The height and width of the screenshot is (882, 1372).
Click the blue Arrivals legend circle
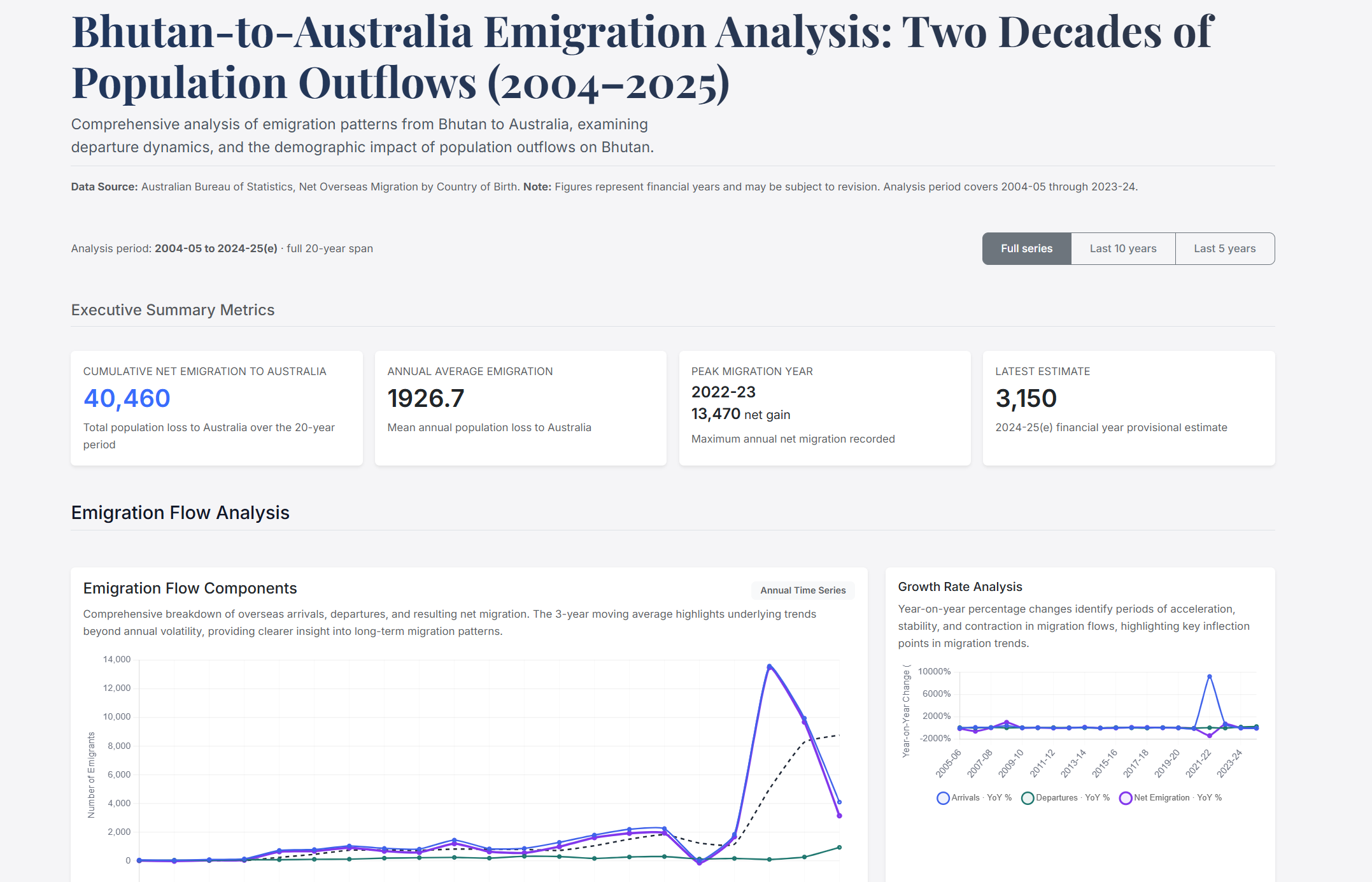point(943,798)
